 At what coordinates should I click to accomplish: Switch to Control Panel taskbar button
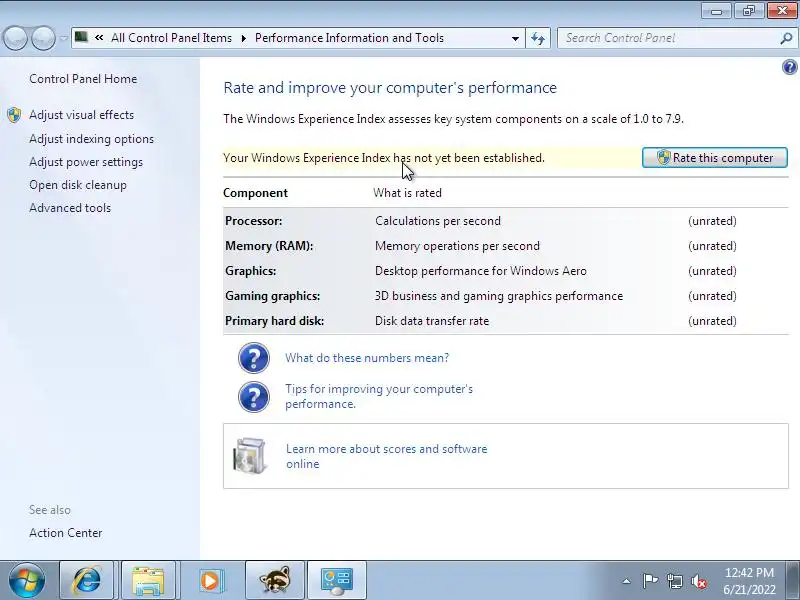[x=337, y=581]
